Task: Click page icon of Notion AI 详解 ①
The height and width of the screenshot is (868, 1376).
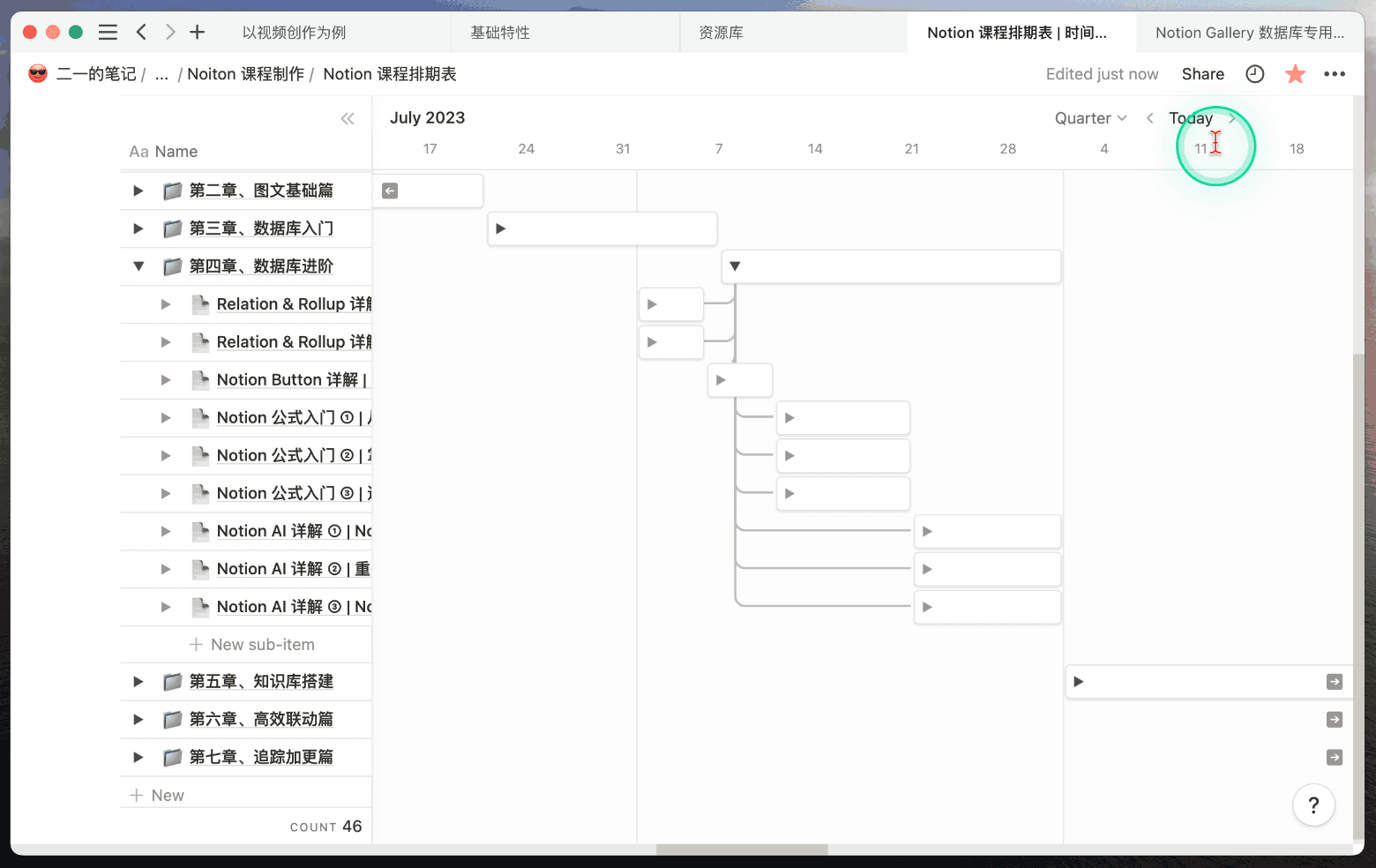Action: (x=200, y=531)
